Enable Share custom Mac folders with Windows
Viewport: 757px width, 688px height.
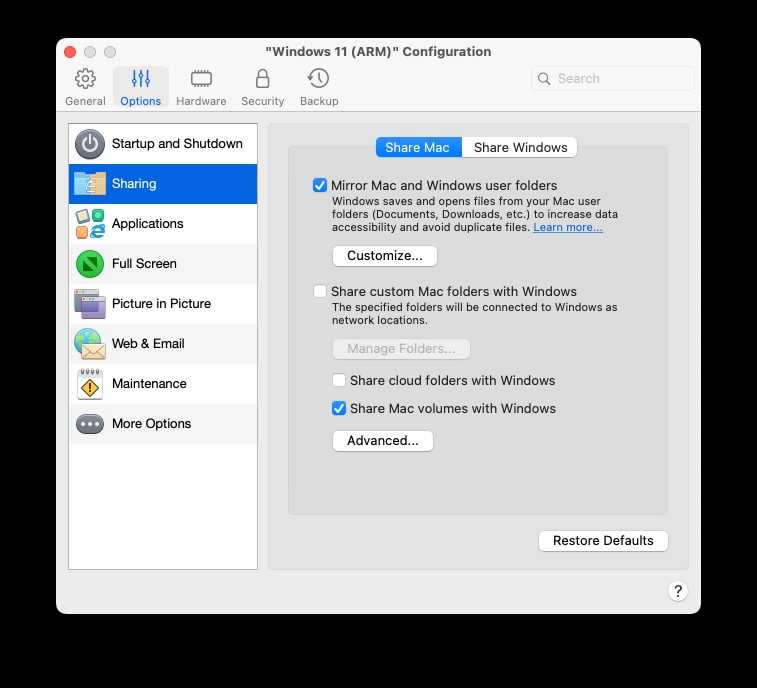320,291
